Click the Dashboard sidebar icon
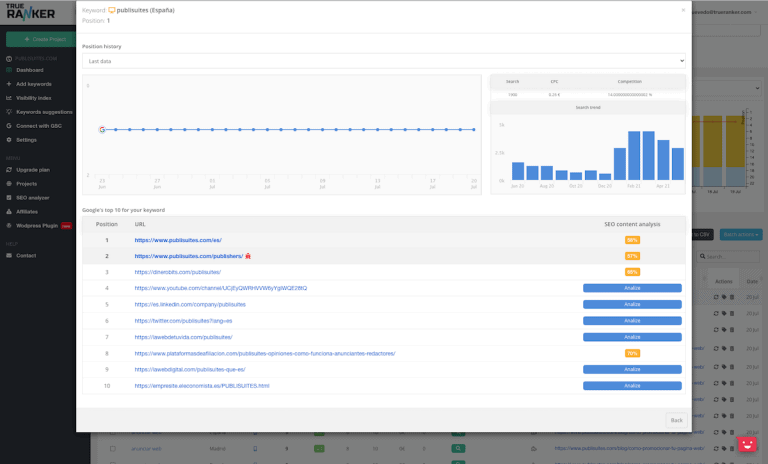The height and width of the screenshot is (464, 768). (9, 70)
